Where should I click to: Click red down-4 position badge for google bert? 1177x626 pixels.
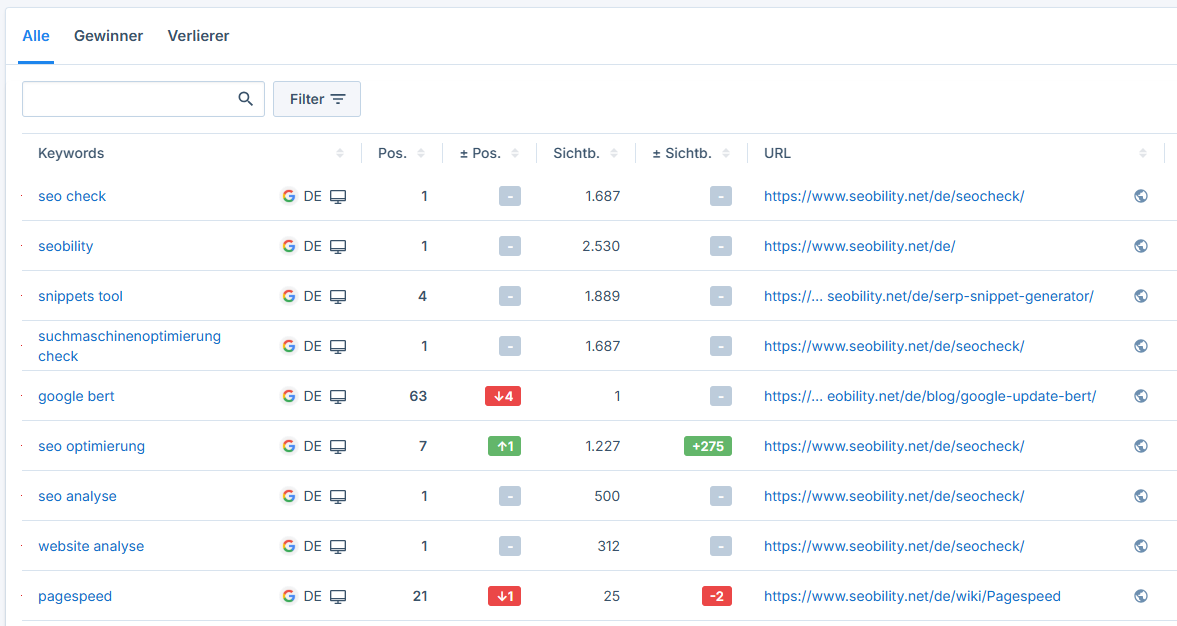[x=503, y=396]
